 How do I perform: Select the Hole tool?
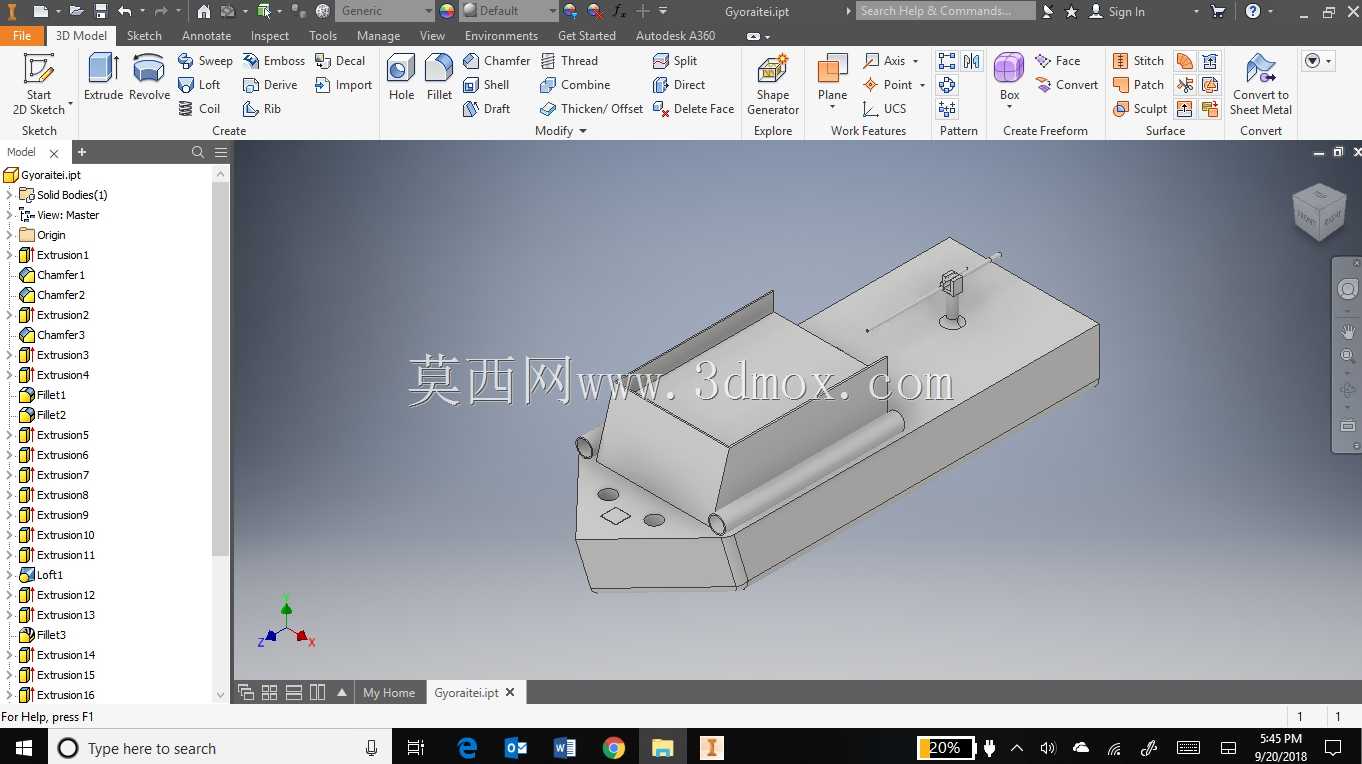tap(401, 78)
